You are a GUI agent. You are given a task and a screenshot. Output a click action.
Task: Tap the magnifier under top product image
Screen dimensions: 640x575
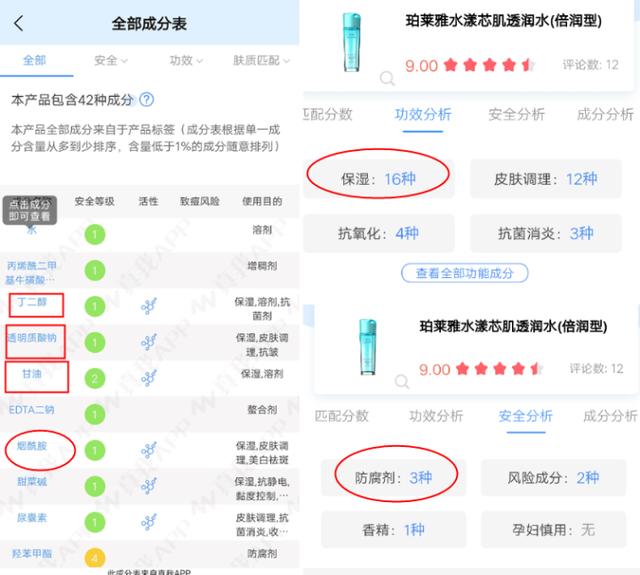(387, 78)
